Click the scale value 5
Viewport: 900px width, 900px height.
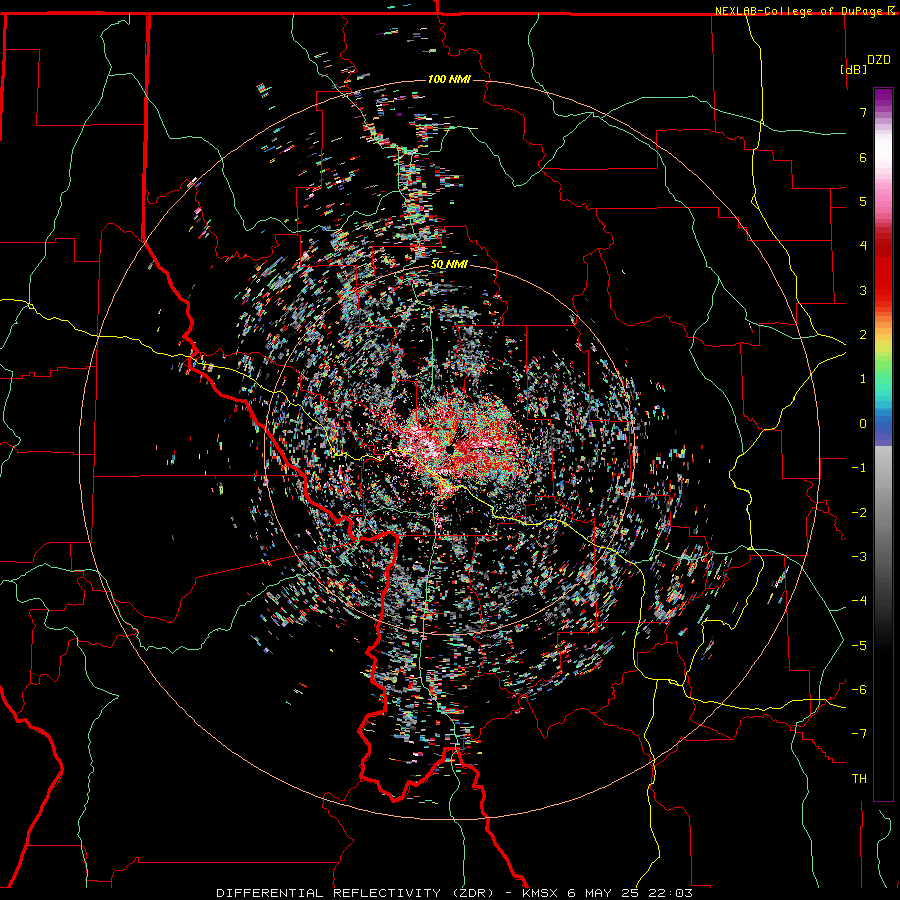click(863, 201)
